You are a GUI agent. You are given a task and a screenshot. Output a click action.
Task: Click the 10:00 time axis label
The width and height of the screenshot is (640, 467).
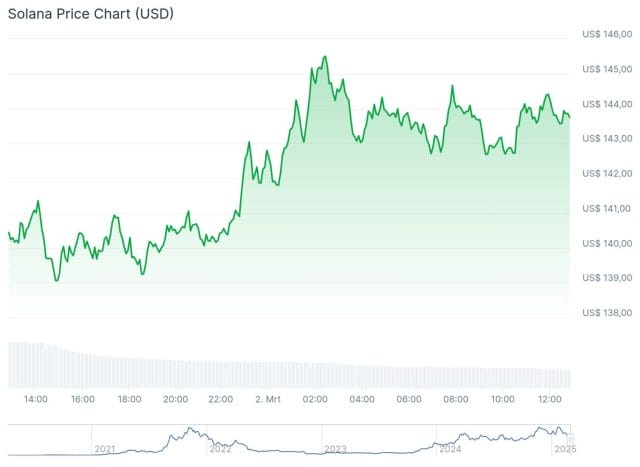coord(503,399)
